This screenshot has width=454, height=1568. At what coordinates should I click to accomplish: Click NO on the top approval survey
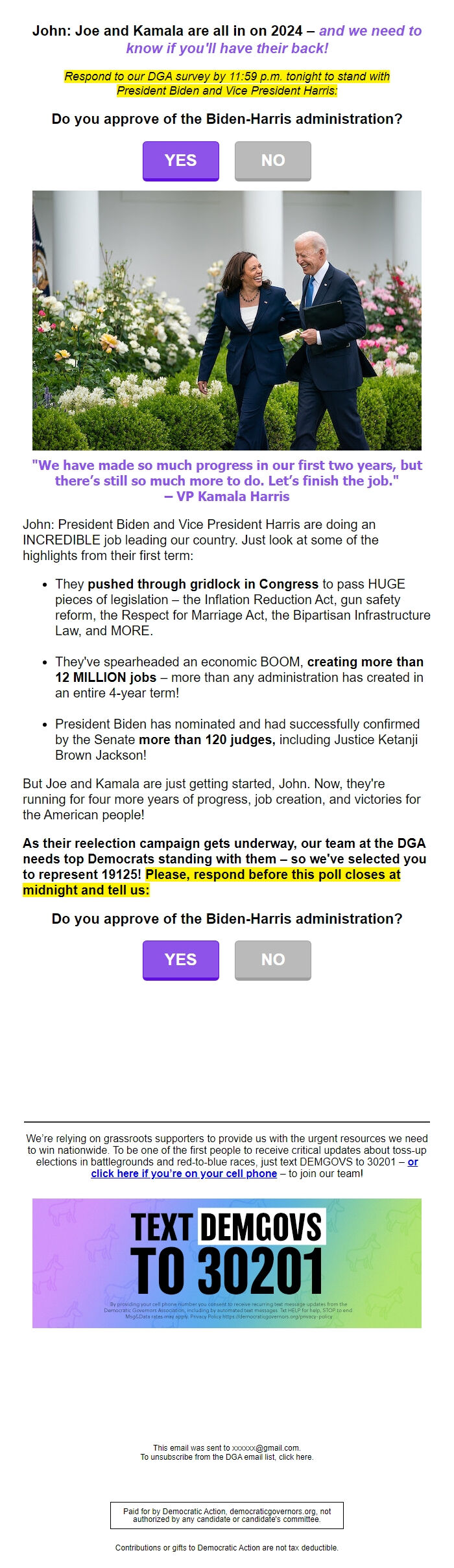pyautogui.click(x=272, y=161)
